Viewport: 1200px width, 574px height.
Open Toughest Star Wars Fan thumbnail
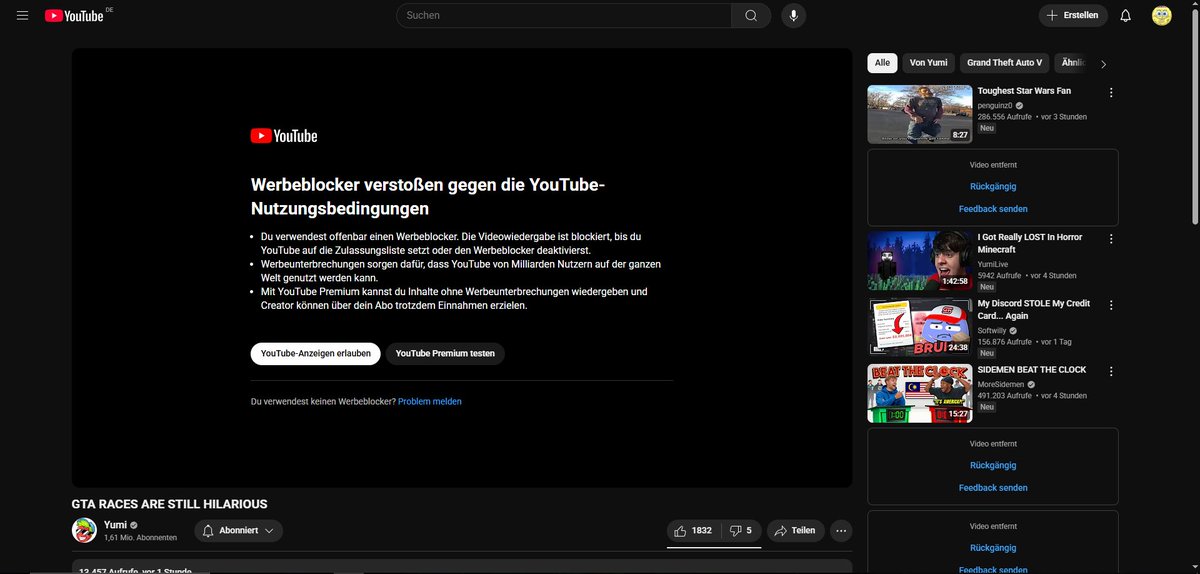tap(920, 114)
